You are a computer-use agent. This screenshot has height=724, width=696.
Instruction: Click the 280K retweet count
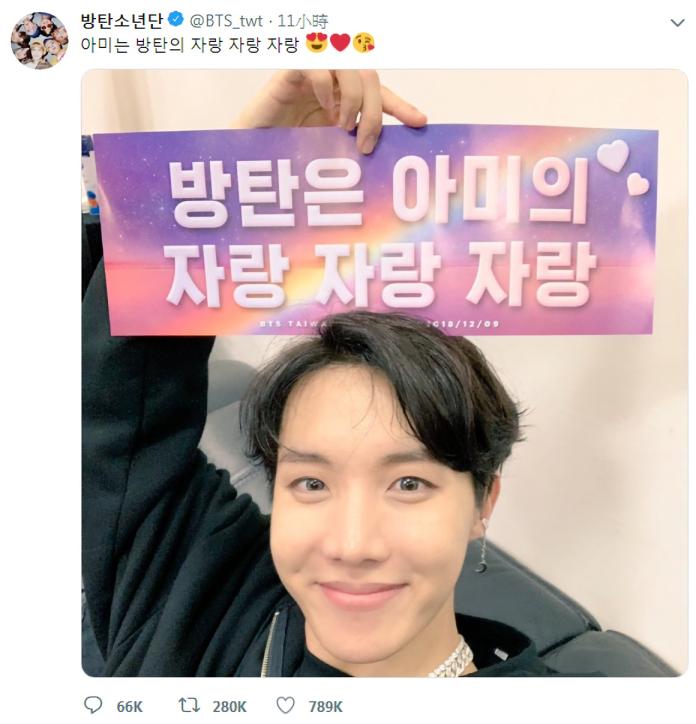230,706
